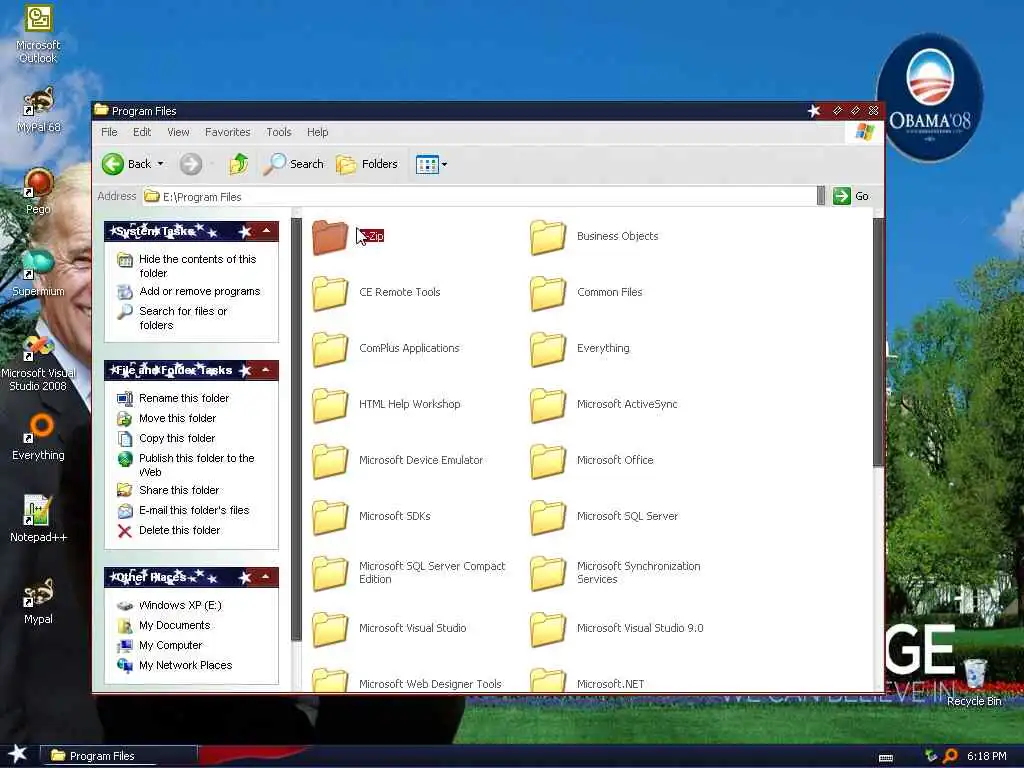Screen dimensions: 1024x768
Task: Select the HTML Help Workshop folder
Action: [387, 404]
